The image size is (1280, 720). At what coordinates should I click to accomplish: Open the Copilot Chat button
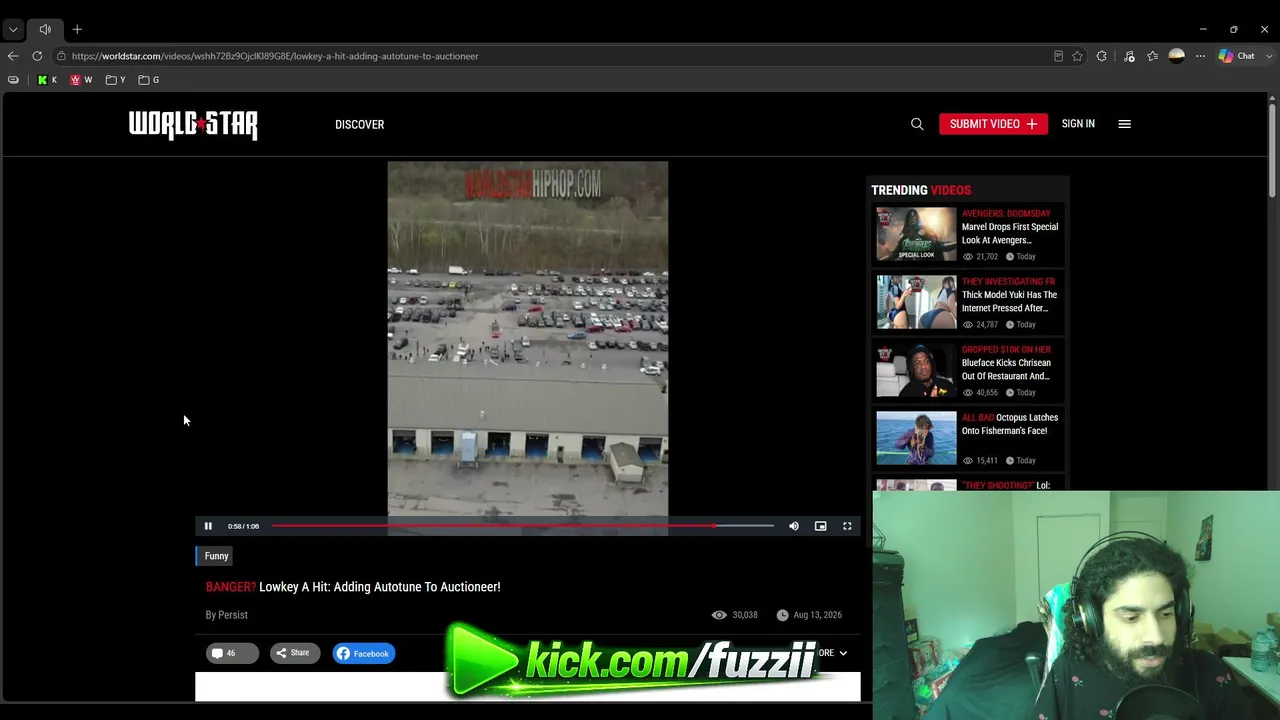tap(1236, 56)
